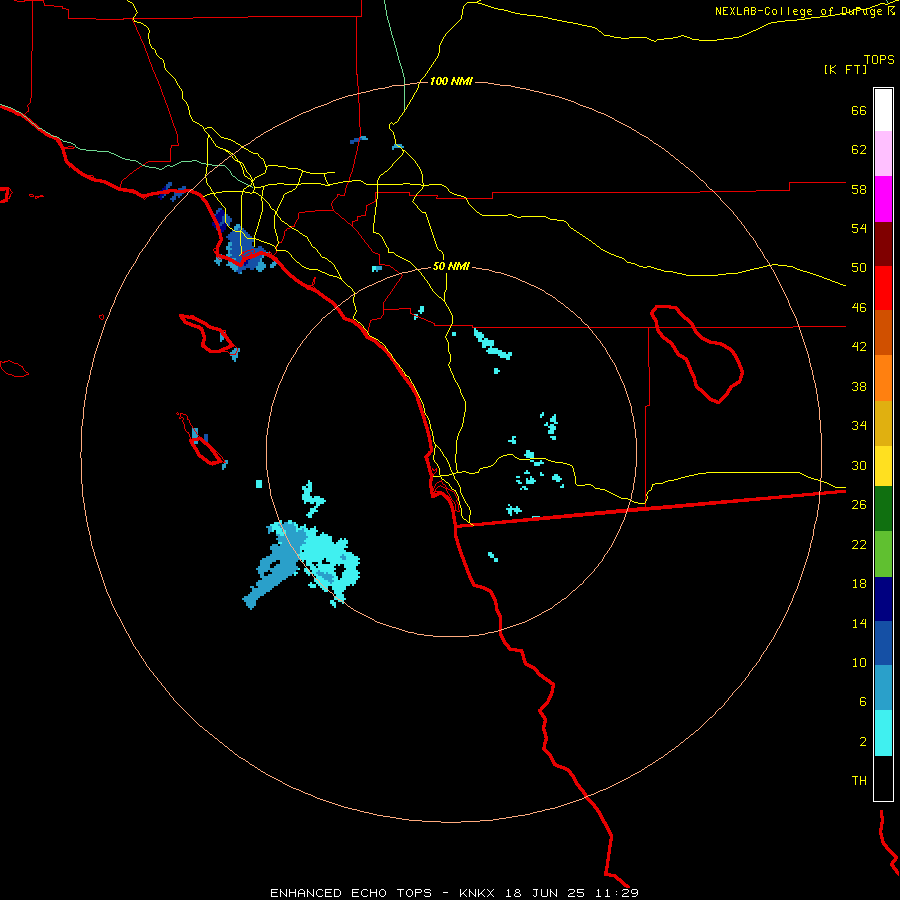Screen dimensions: 900x900
Task: Click the 'ENHANCED ECHO TOPS' product title
Action: [x=351, y=893]
